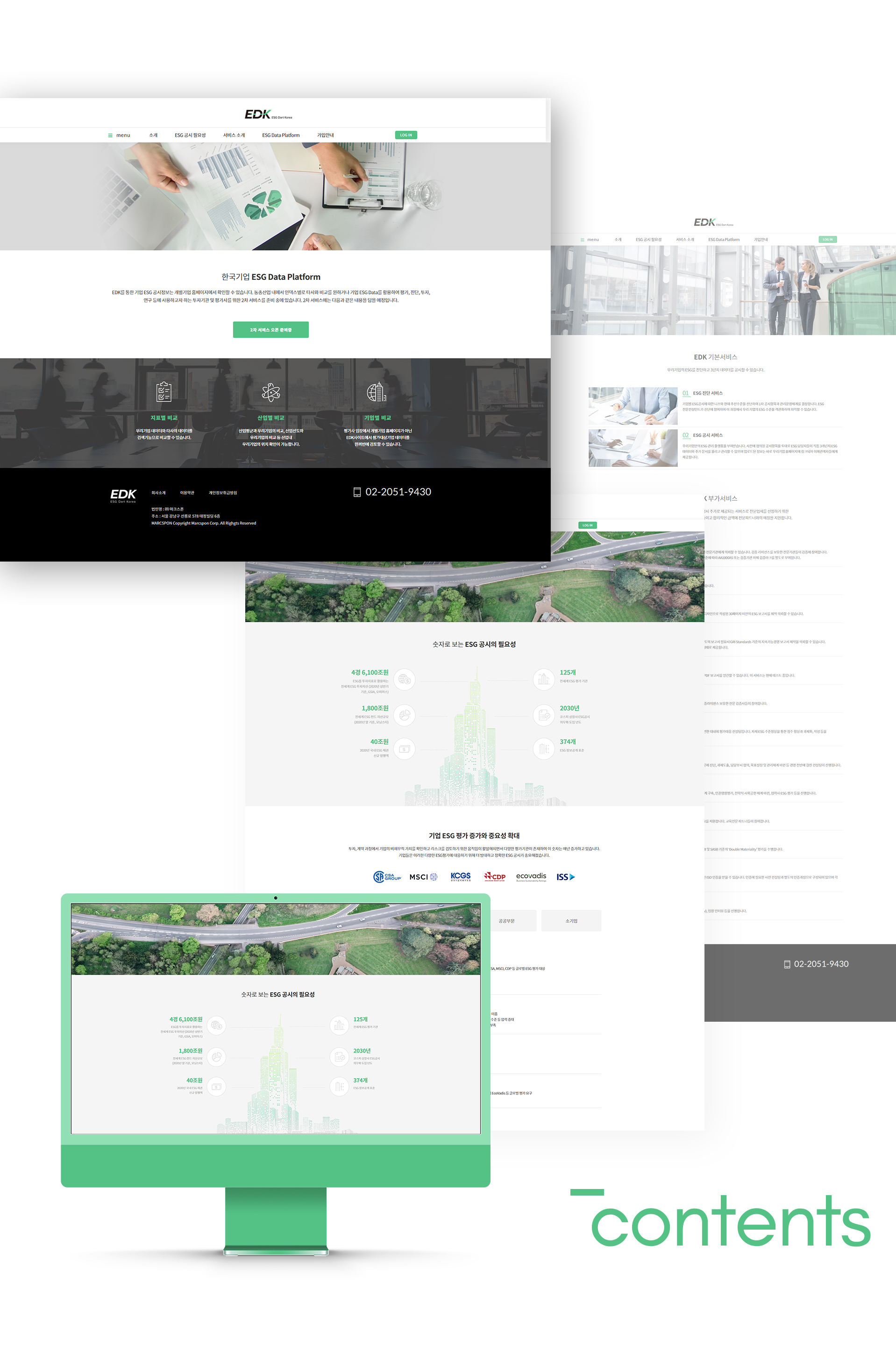Click the 2차 서비스 오픈 준비중 button
Image resolution: width=896 pixels, height=1360 pixels.
270,330
